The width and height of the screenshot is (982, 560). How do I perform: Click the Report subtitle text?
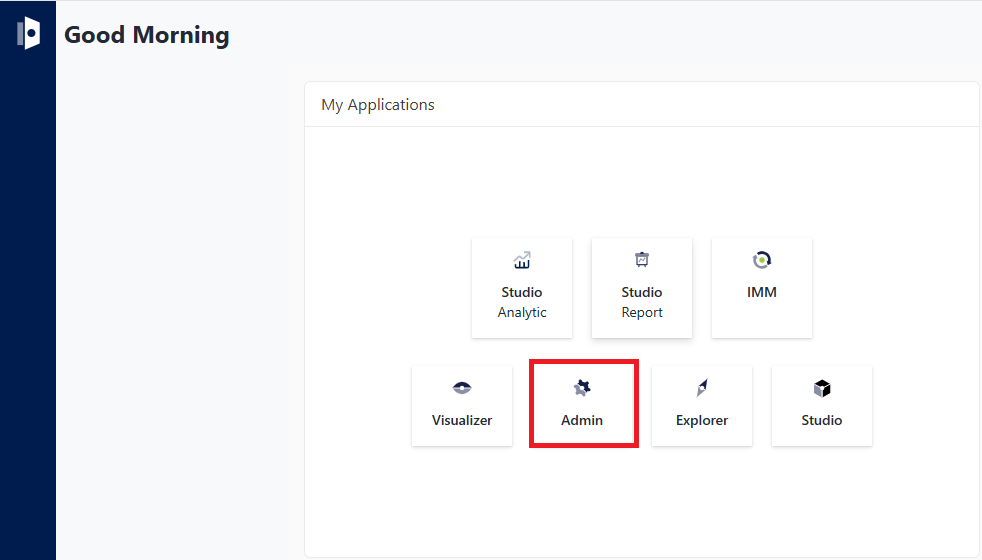click(642, 312)
